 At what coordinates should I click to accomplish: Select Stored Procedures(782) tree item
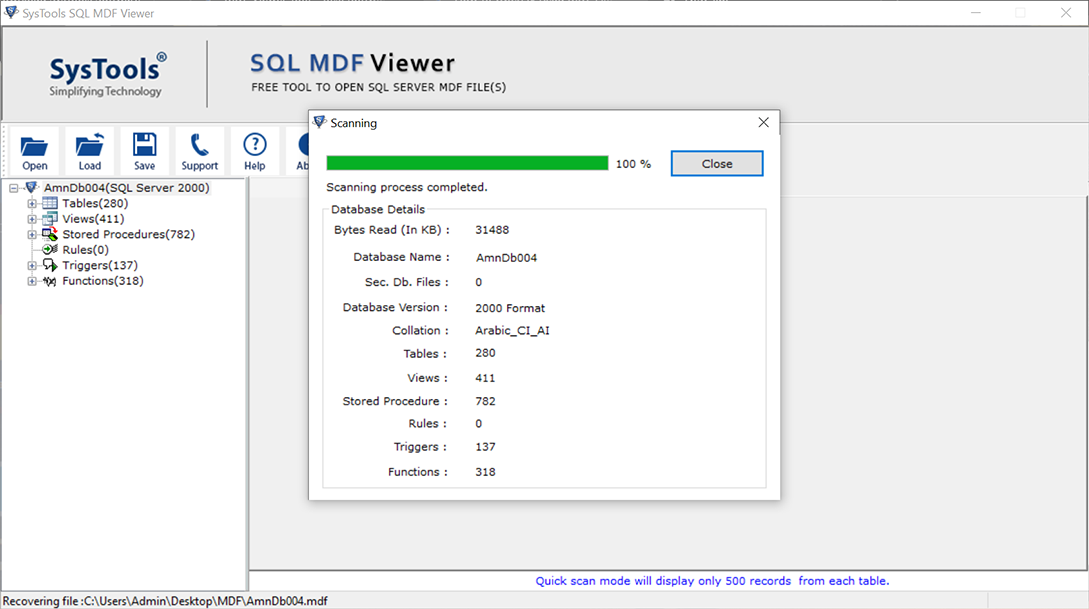point(128,234)
